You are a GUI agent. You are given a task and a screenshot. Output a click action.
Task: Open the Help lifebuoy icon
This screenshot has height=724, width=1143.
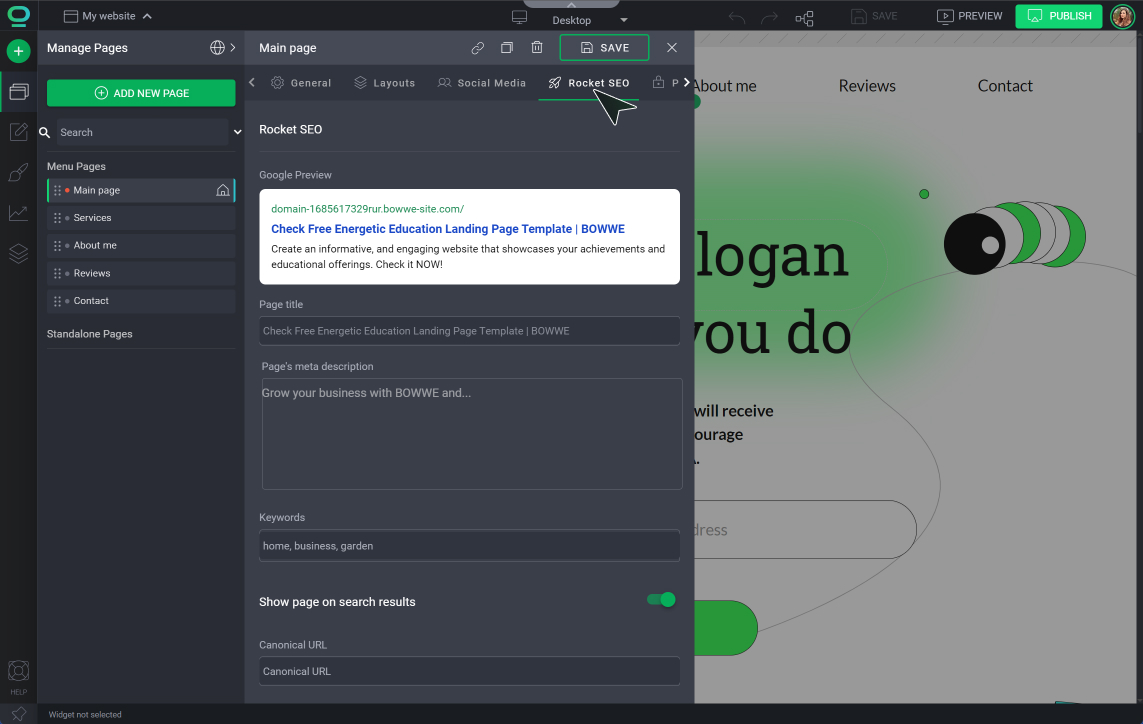coord(18,671)
